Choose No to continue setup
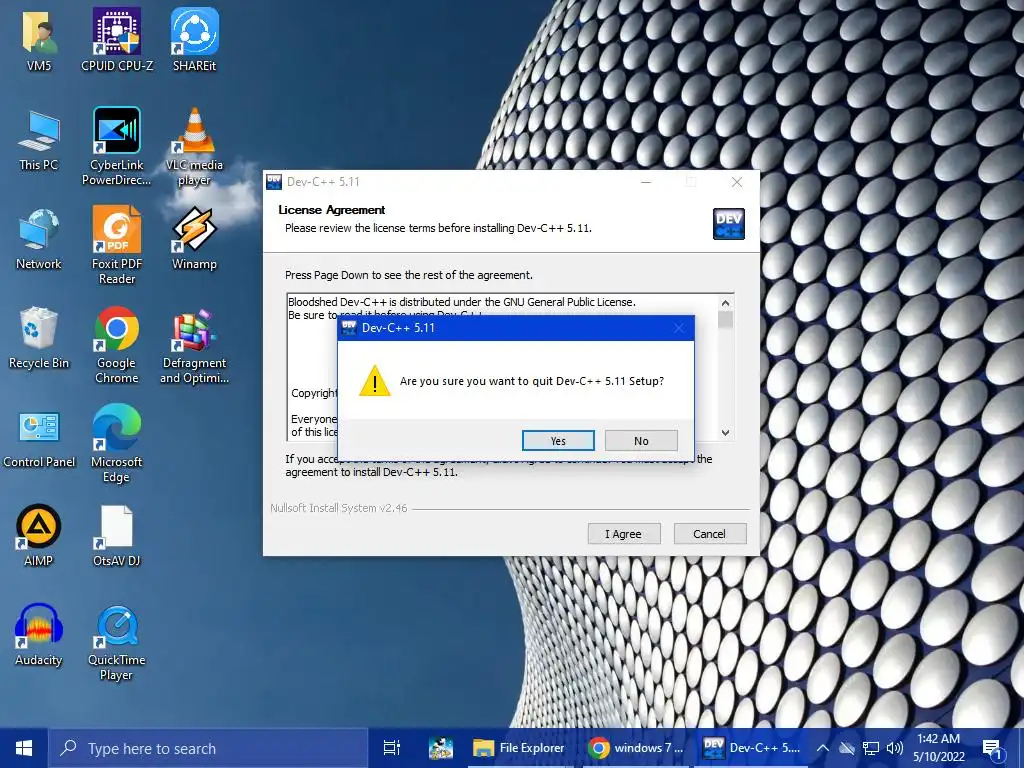The width and height of the screenshot is (1024, 768). [641, 441]
